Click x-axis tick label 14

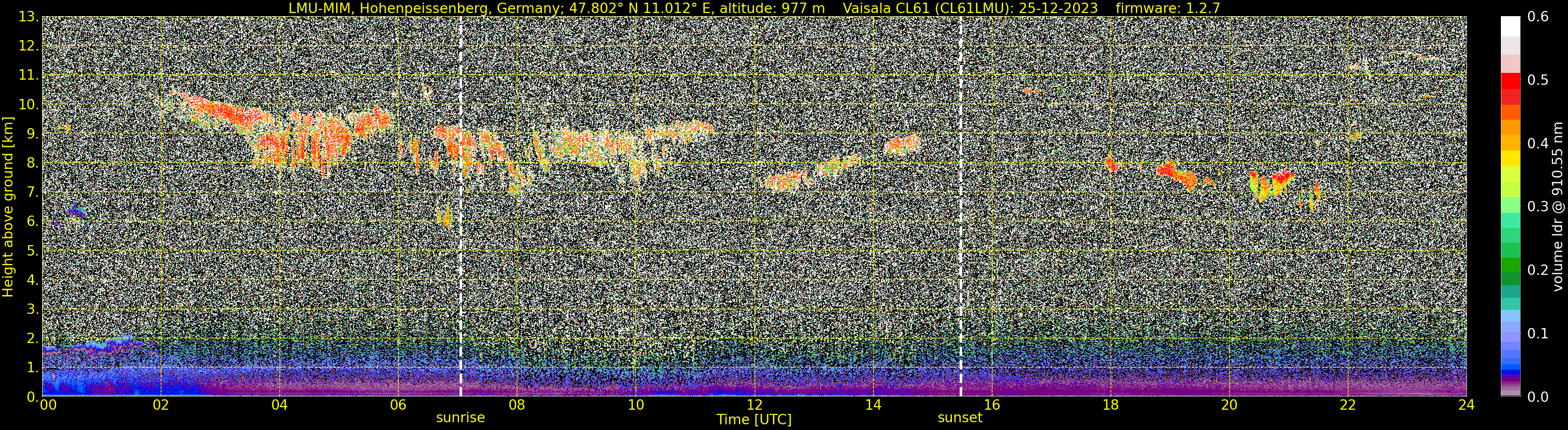click(873, 405)
